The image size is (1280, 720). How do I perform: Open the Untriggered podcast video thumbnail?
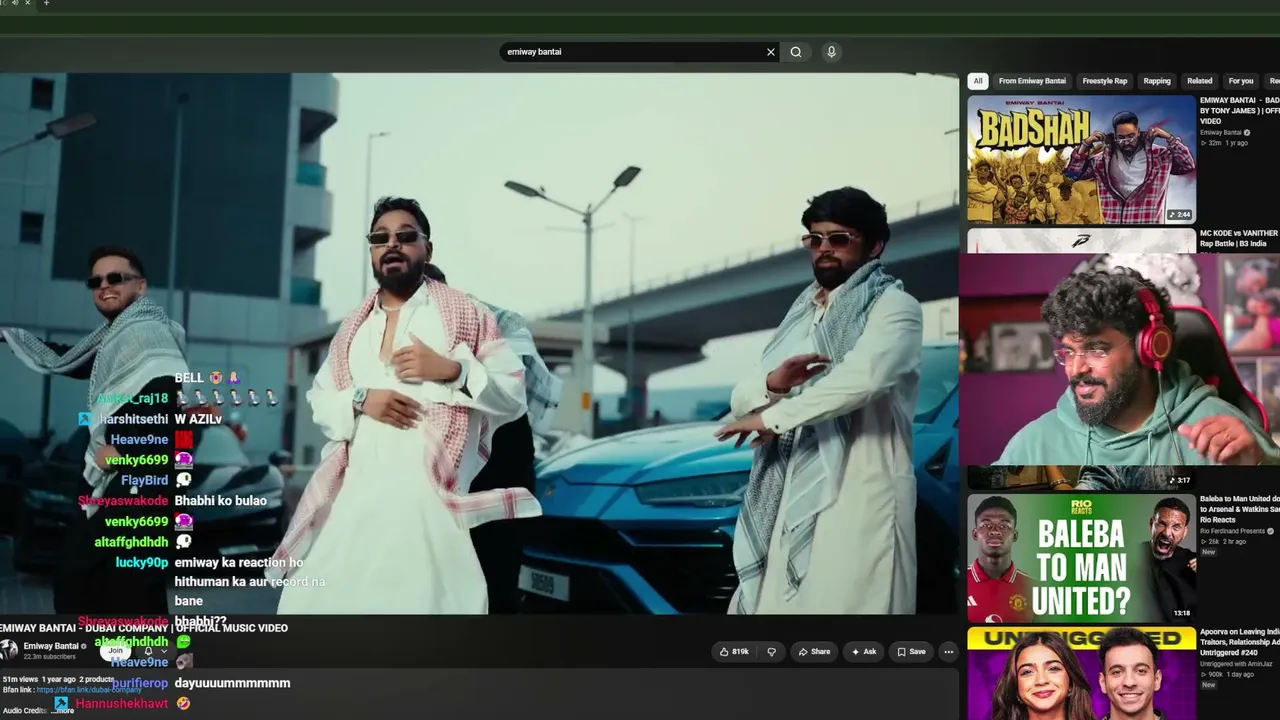point(1081,673)
